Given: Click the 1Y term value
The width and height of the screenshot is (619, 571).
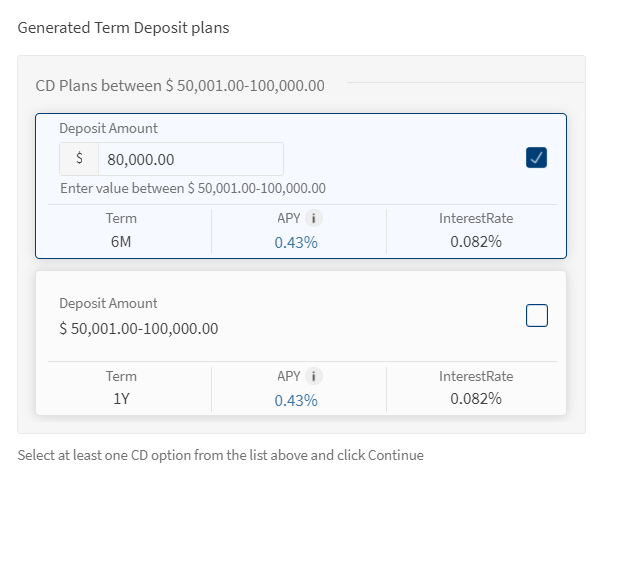Looking at the screenshot, I should tap(121, 399).
